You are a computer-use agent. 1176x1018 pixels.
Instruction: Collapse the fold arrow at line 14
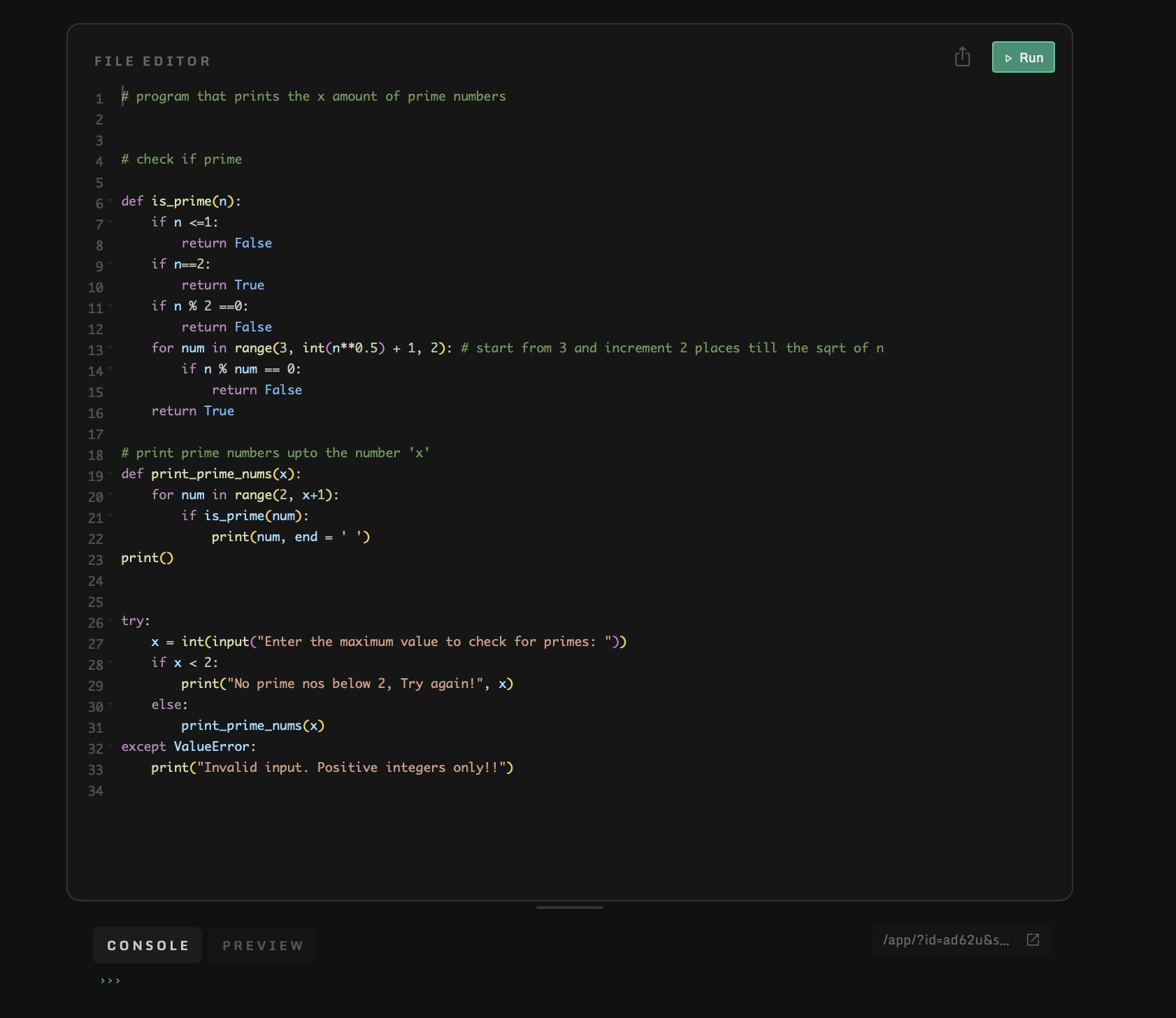tap(110, 369)
